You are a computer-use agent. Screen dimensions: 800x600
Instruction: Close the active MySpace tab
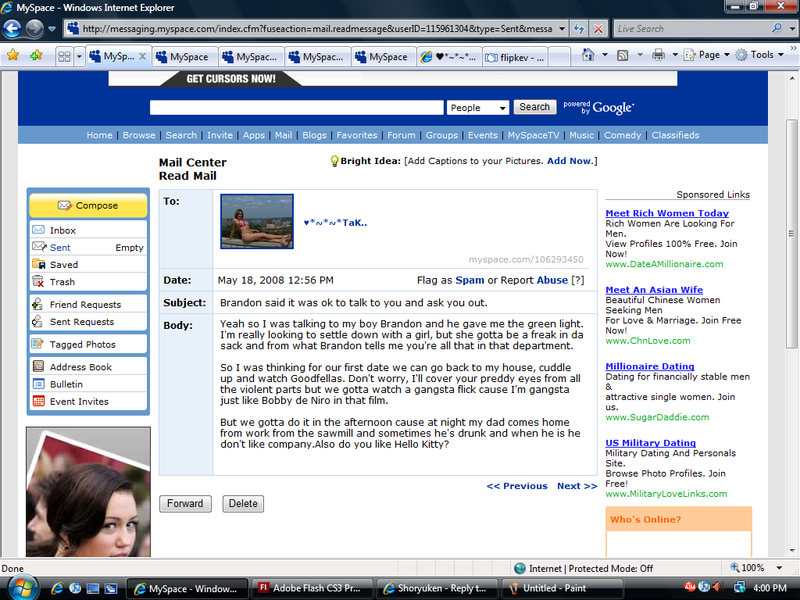(x=143, y=57)
